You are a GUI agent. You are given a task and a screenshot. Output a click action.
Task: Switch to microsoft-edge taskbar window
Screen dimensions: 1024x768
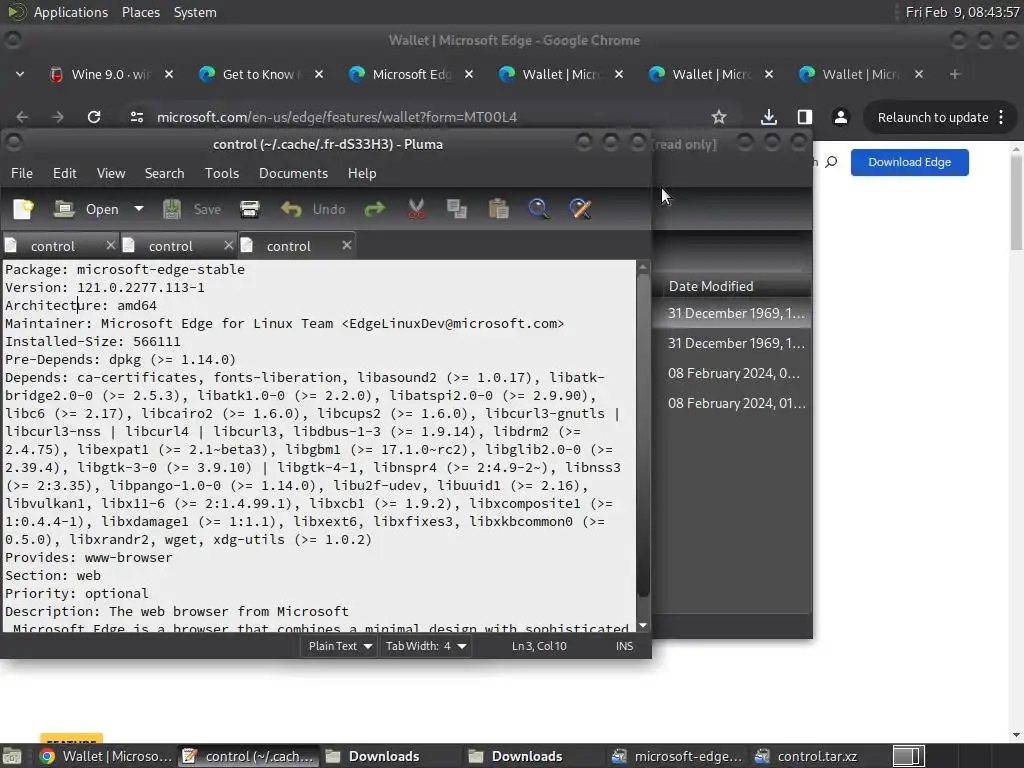click(677, 756)
